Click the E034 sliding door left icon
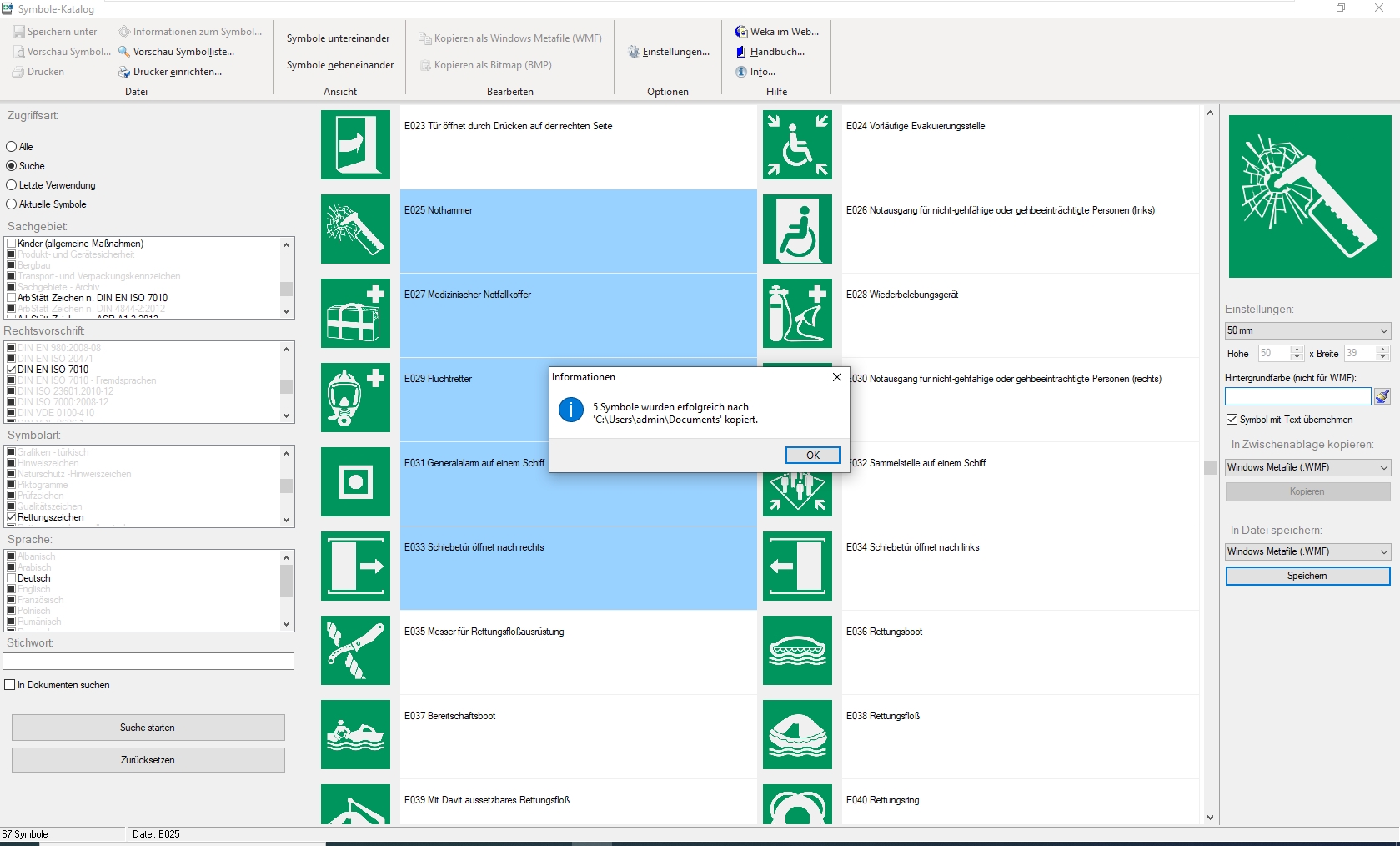Viewport: 1400px width, 846px height. point(797,566)
